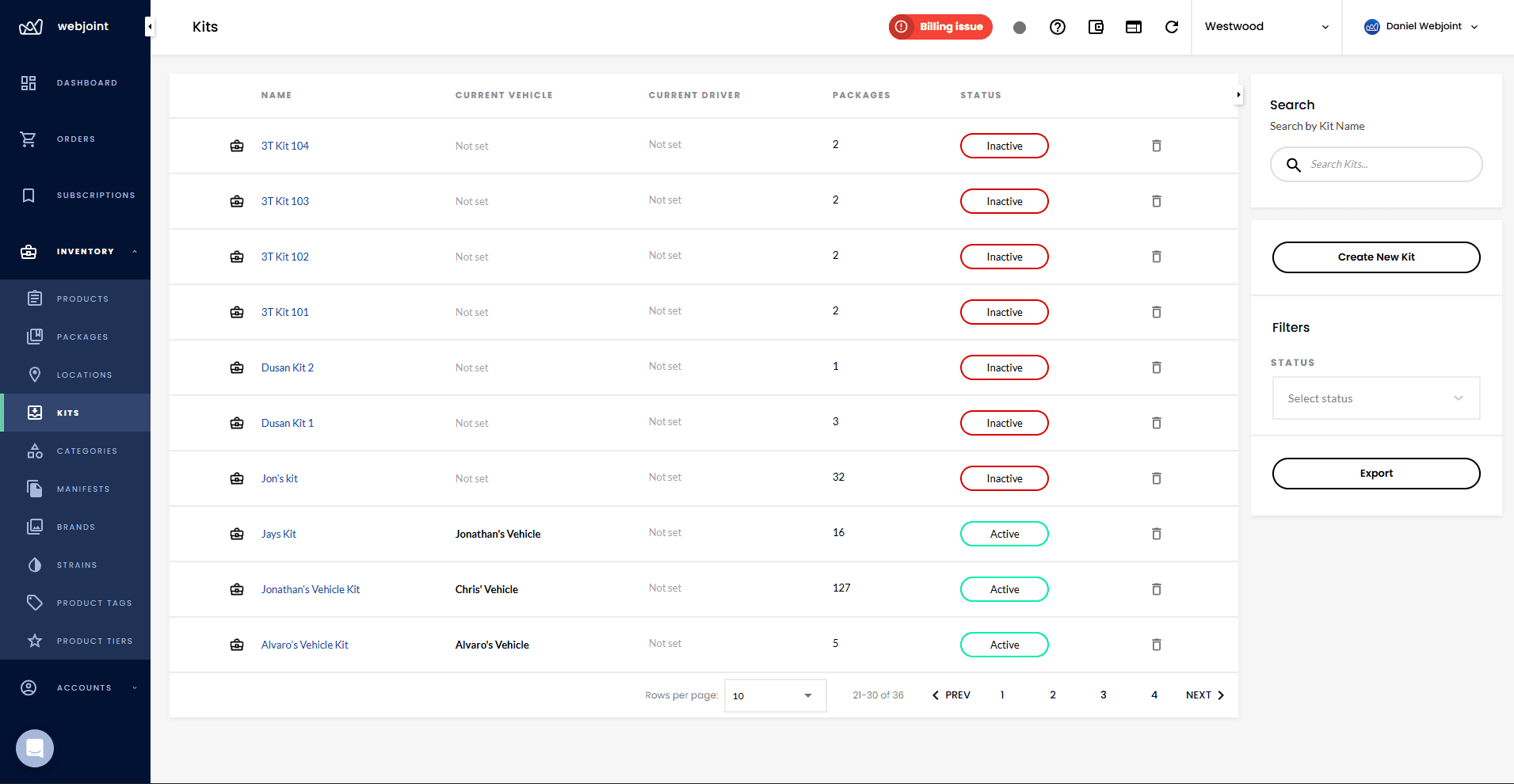
Task: Open the Rows per page dropdown
Action: click(774, 695)
